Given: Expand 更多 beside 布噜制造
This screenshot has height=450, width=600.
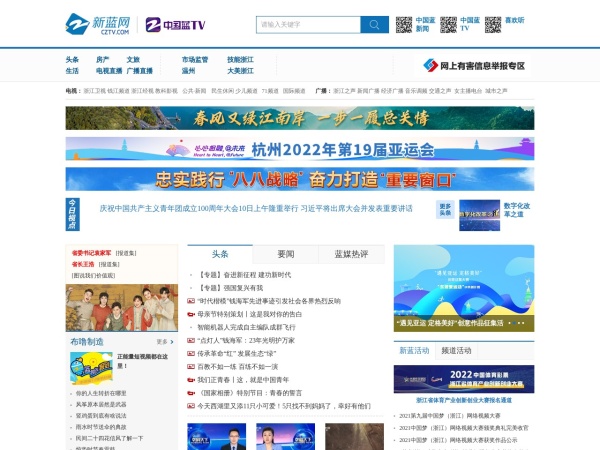Looking at the screenshot, I should tap(162, 341).
